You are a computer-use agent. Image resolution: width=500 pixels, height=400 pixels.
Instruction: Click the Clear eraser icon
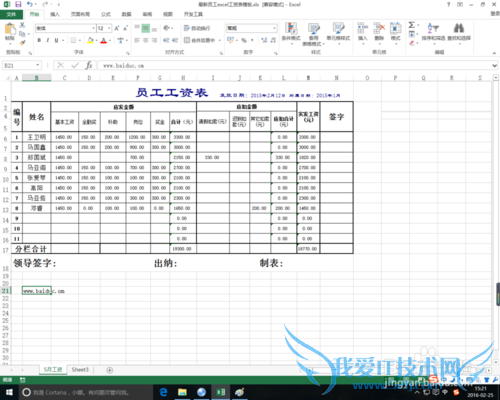[412, 43]
